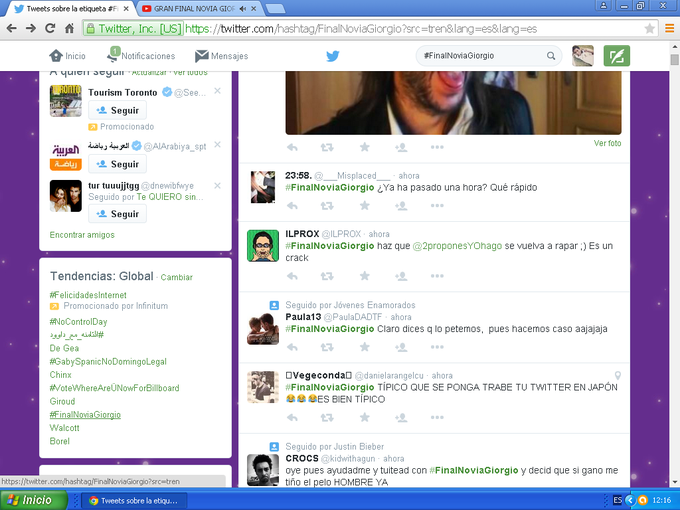Follow user icon on ILPROX tweet
The width and height of the screenshot is (680, 510).
click(401, 276)
